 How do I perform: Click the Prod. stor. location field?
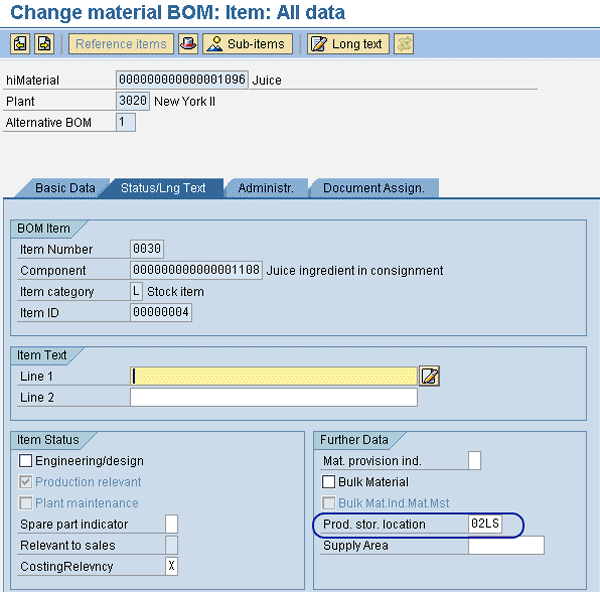coord(484,524)
